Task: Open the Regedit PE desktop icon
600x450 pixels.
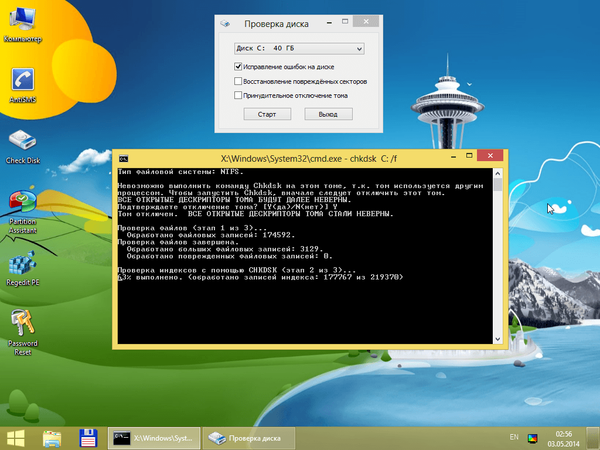Action: (23, 268)
